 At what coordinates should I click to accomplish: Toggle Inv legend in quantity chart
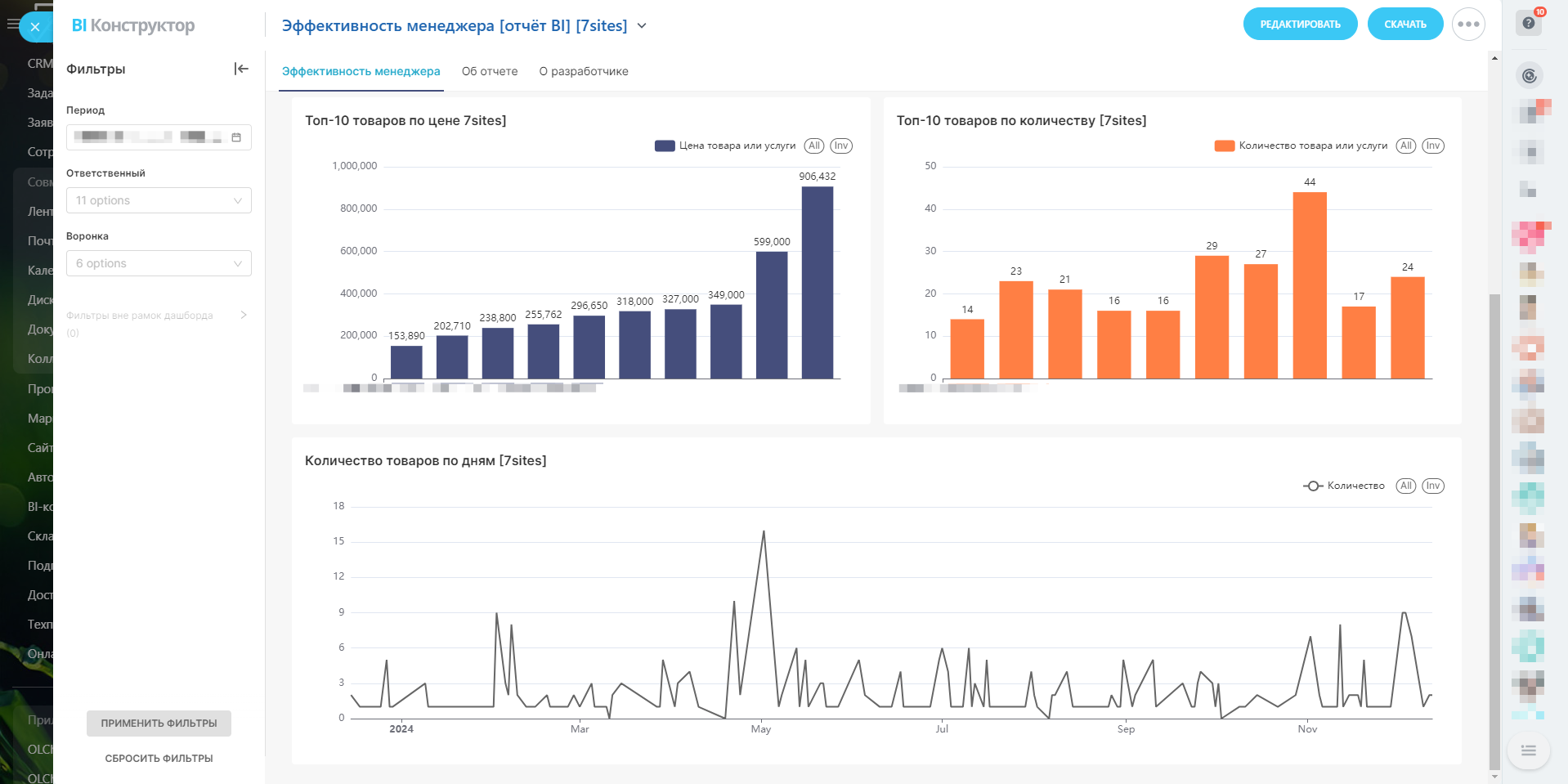[x=1432, y=146]
